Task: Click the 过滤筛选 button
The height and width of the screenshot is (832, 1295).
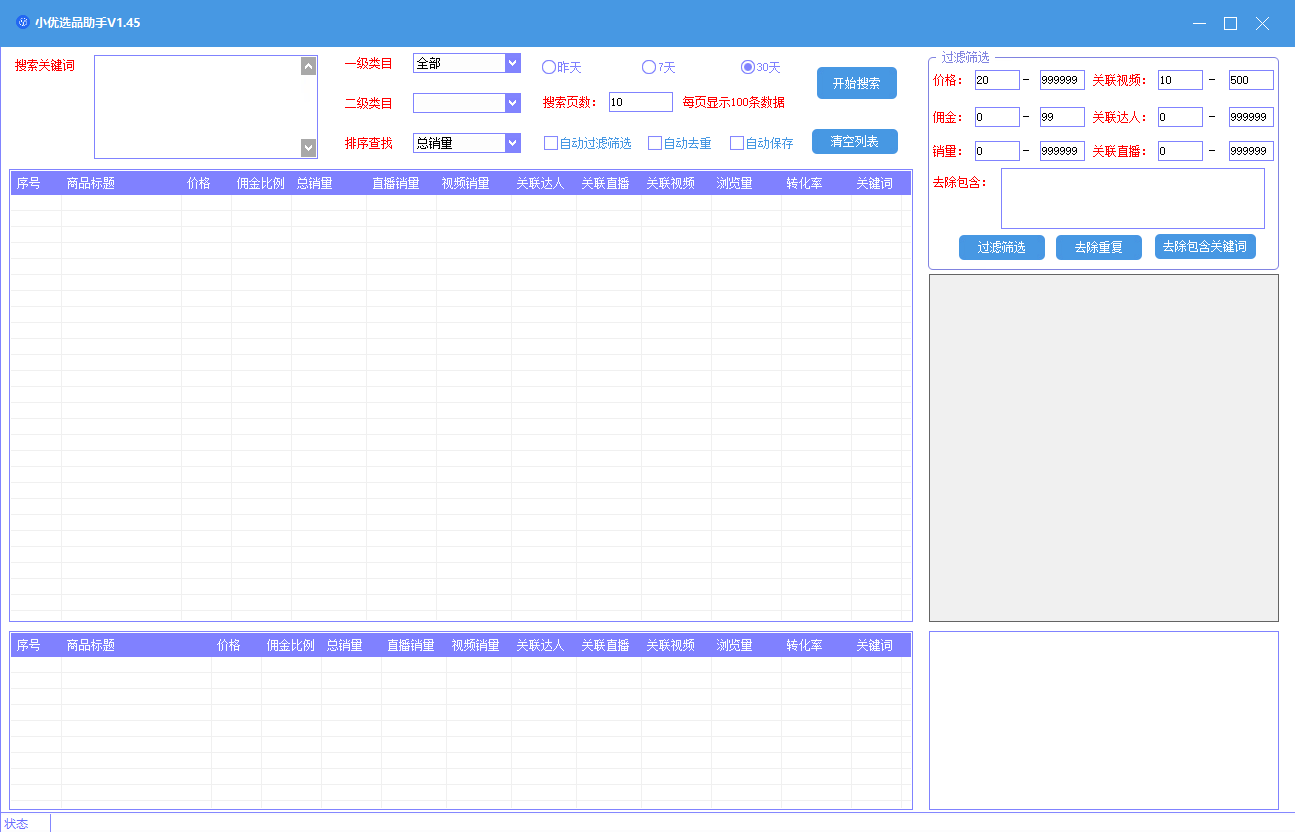Action: tap(1001, 247)
